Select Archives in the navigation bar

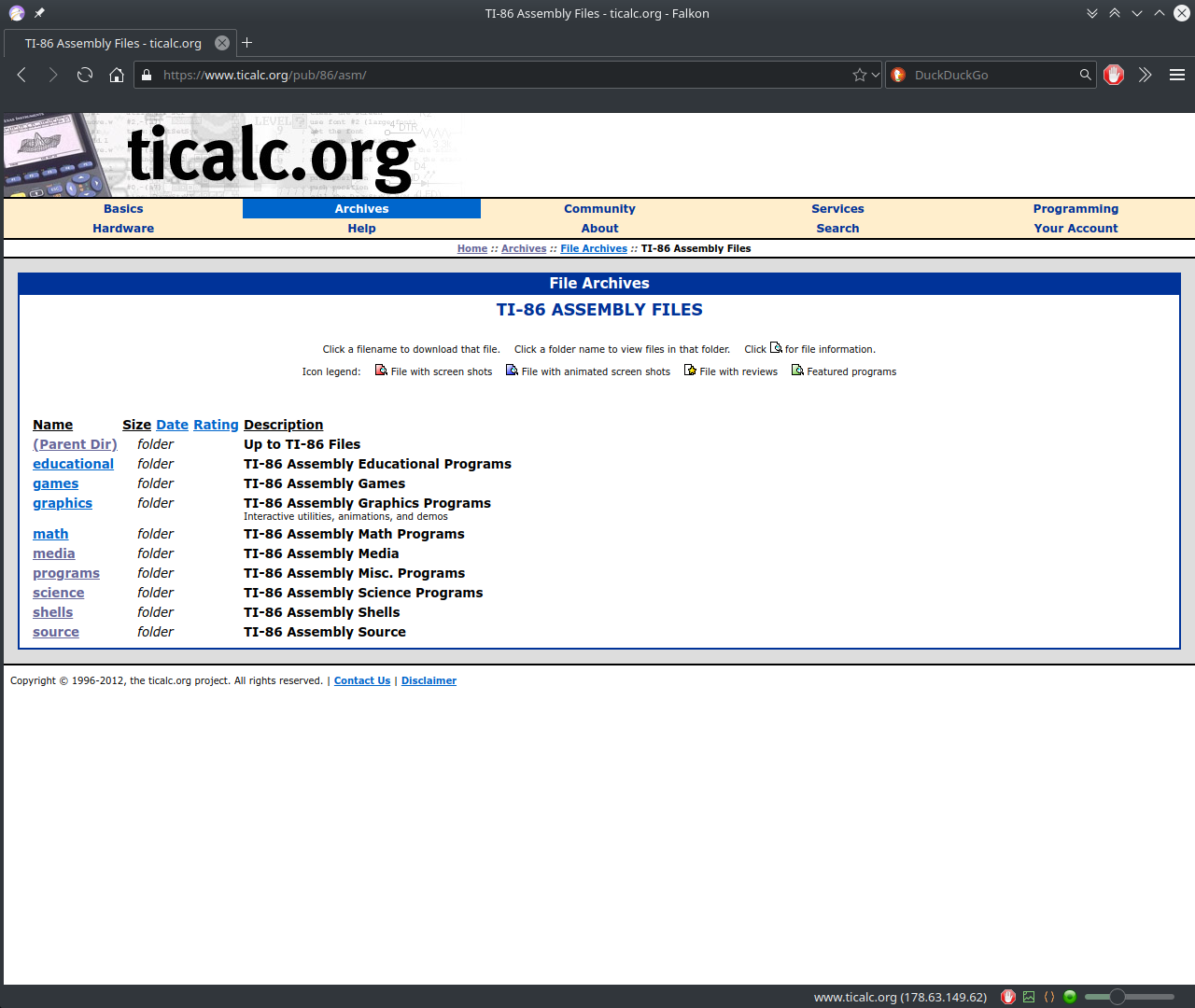click(x=361, y=208)
